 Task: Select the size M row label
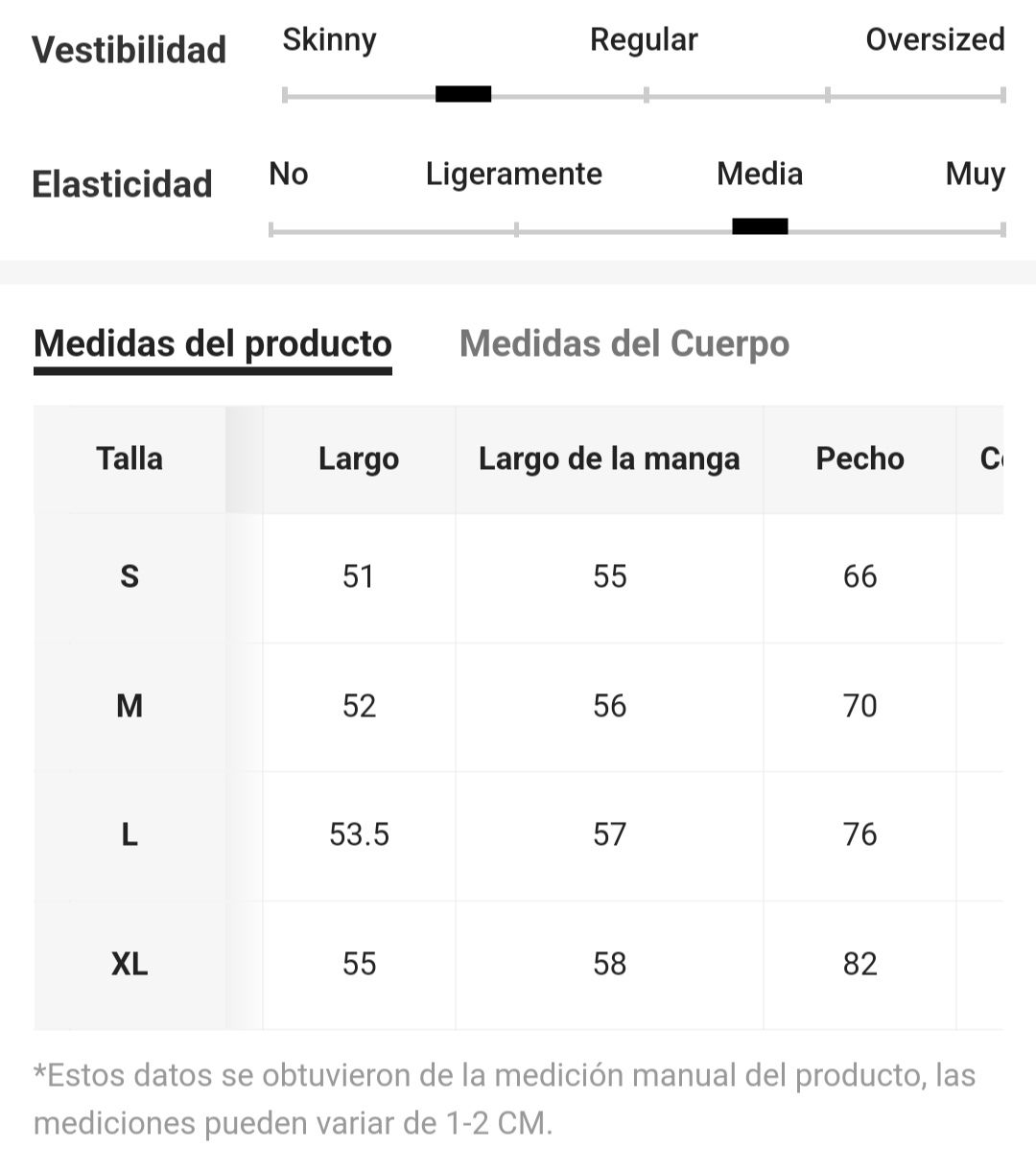[129, 706]
